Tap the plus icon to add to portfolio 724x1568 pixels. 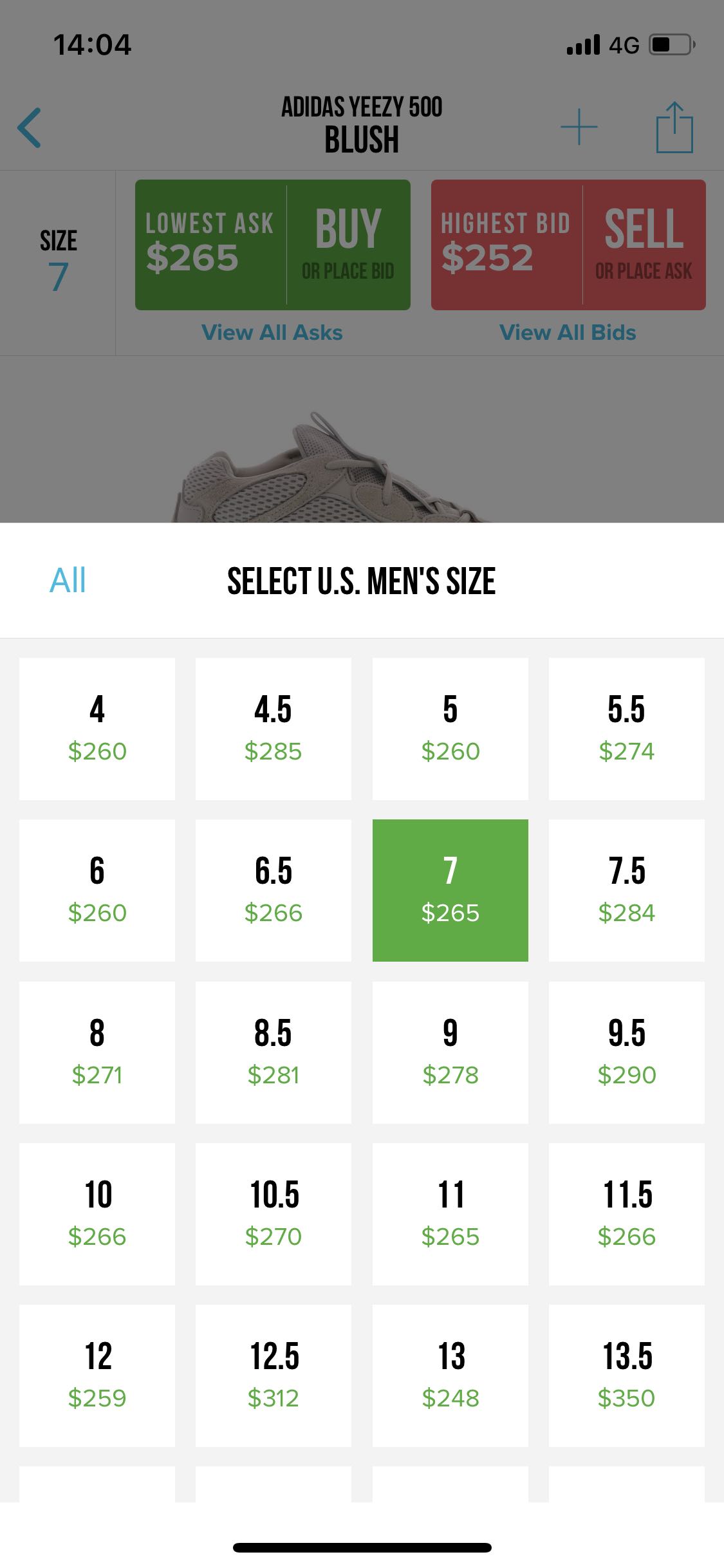[x=579, y=127]
